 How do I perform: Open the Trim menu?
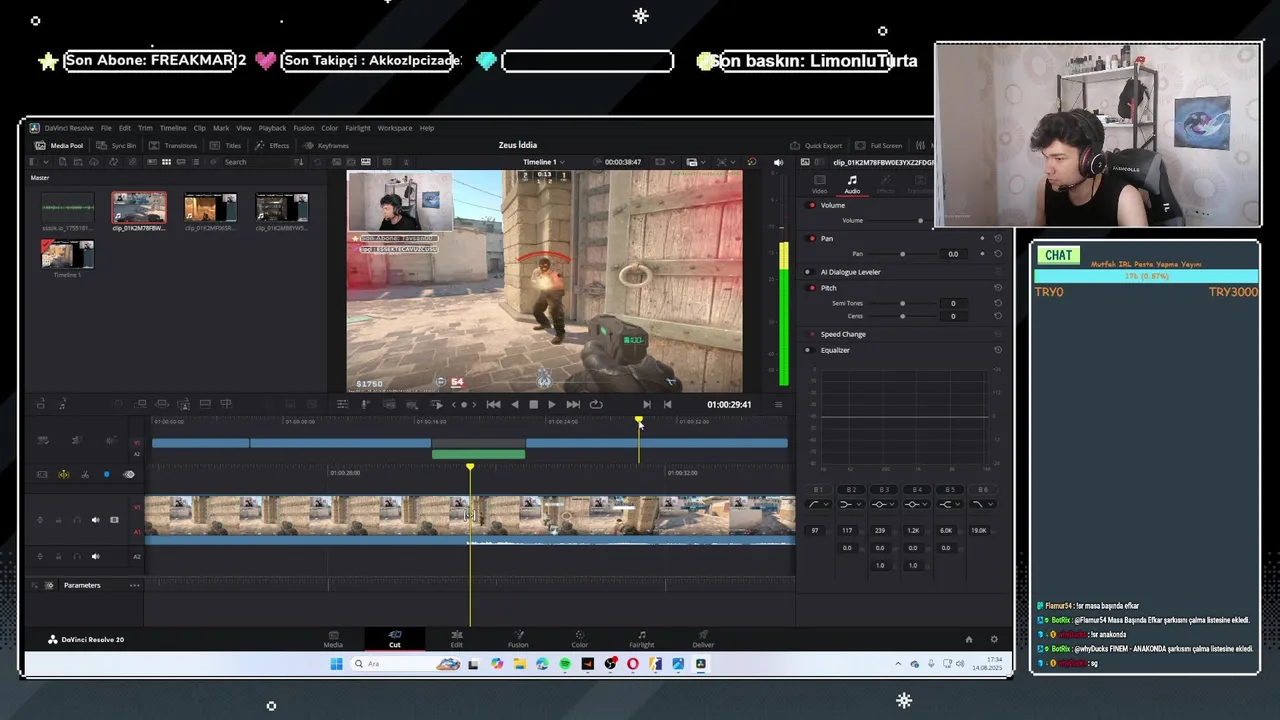coord(145,128)
